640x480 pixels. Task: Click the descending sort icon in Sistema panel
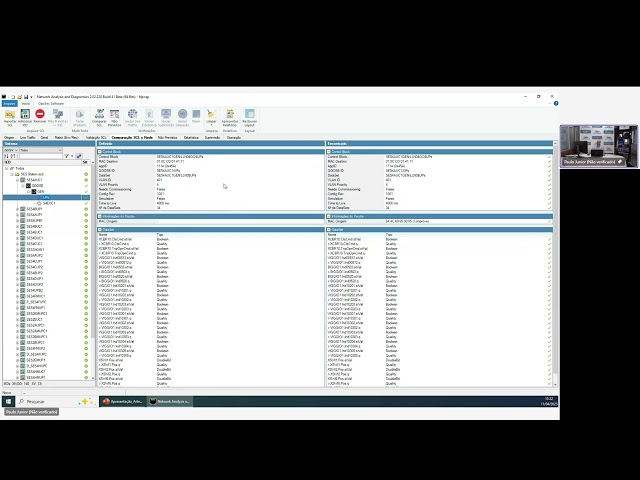tap(13, 156)
